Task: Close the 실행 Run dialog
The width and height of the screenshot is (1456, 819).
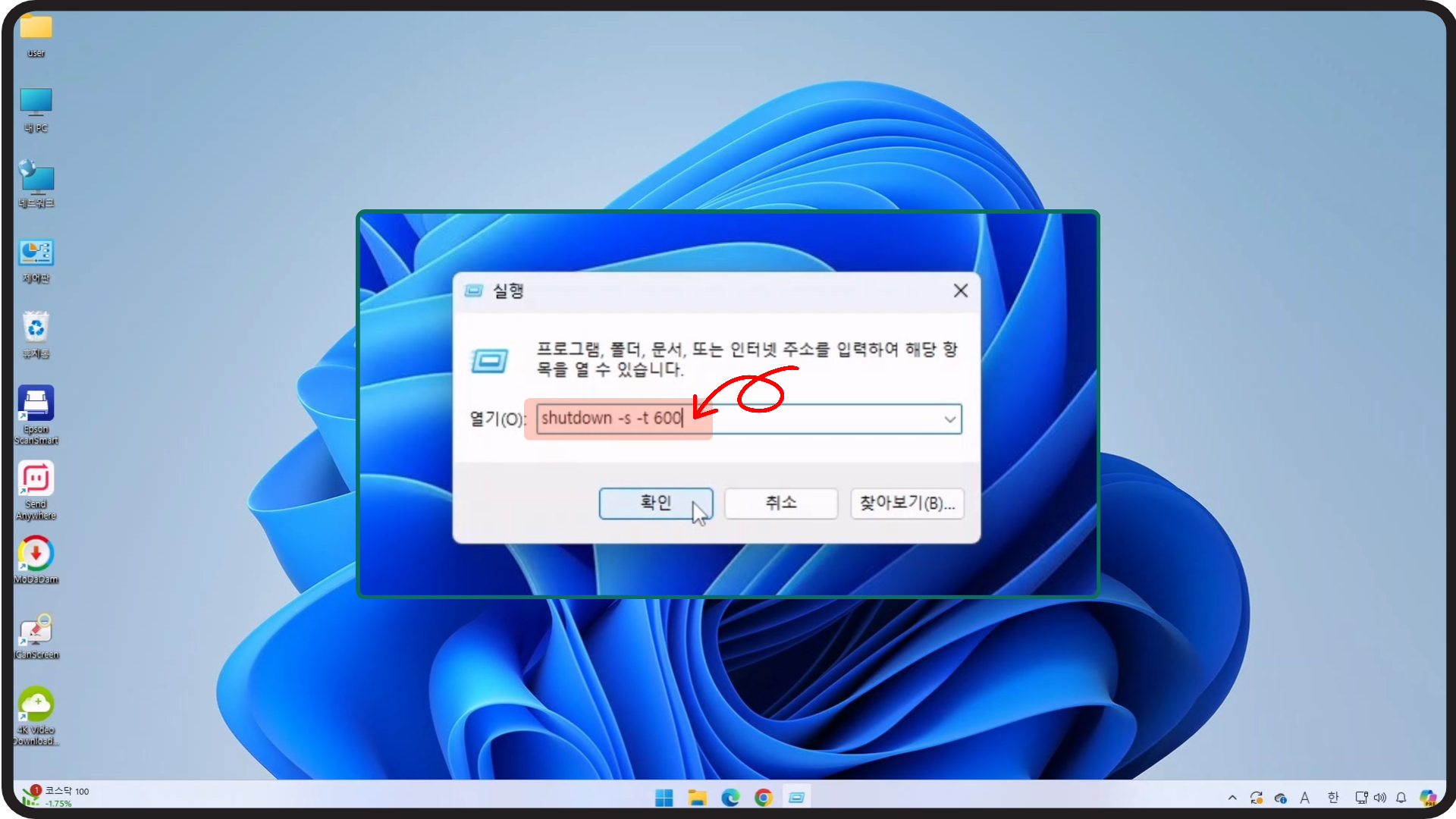Action: (x=960, y=291)
